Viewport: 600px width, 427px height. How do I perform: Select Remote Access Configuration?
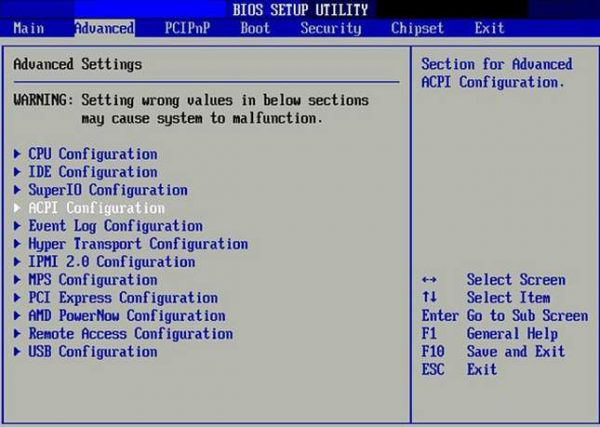pos(130,334)
